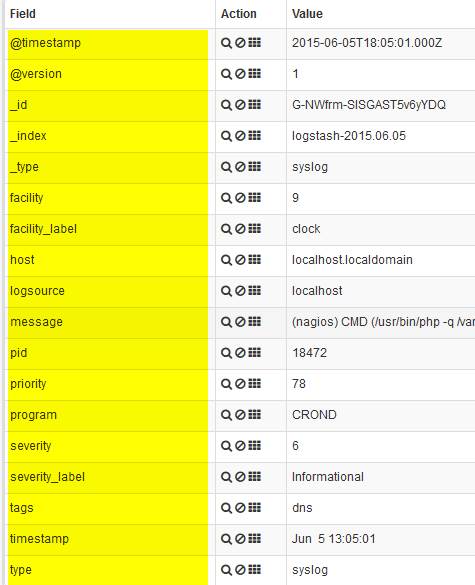Click the exclude icon in severity_label row
475x585 pixels.
(240, 476)
